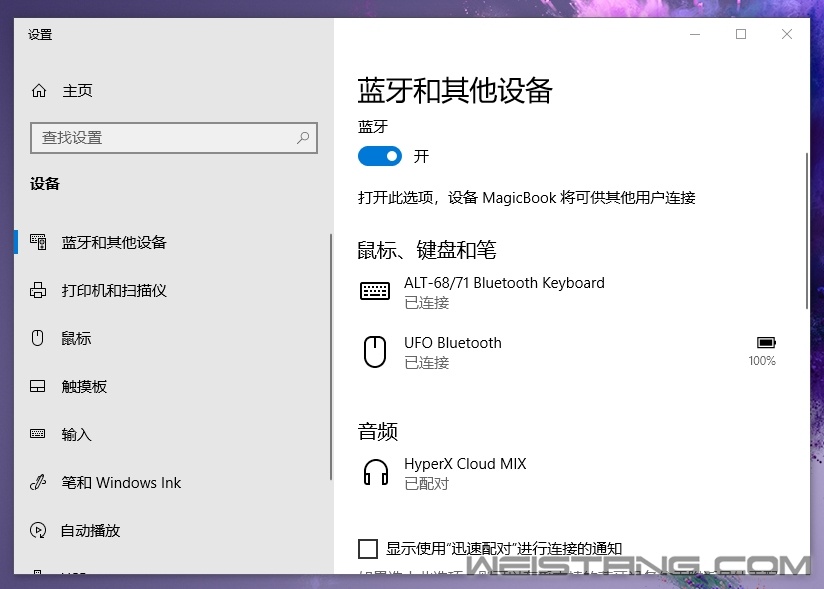The image size is (824, 589).
Task: Click the MagicBook discoverable description text
Action: pos(527,198)
